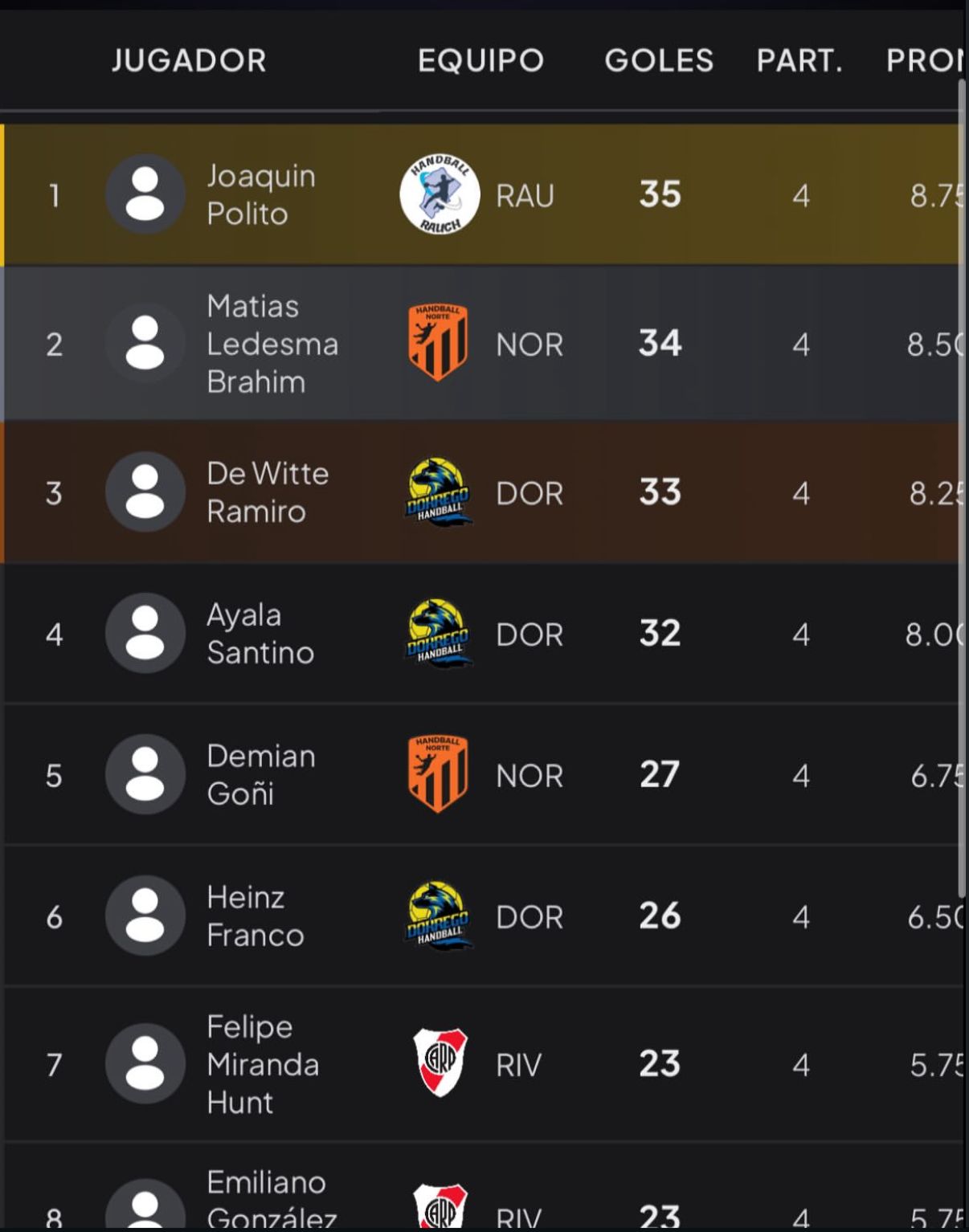969x1232 pixels.
Task: Click Ayala Santino's avatar placeholder
Action: click(x=145, y=634)
